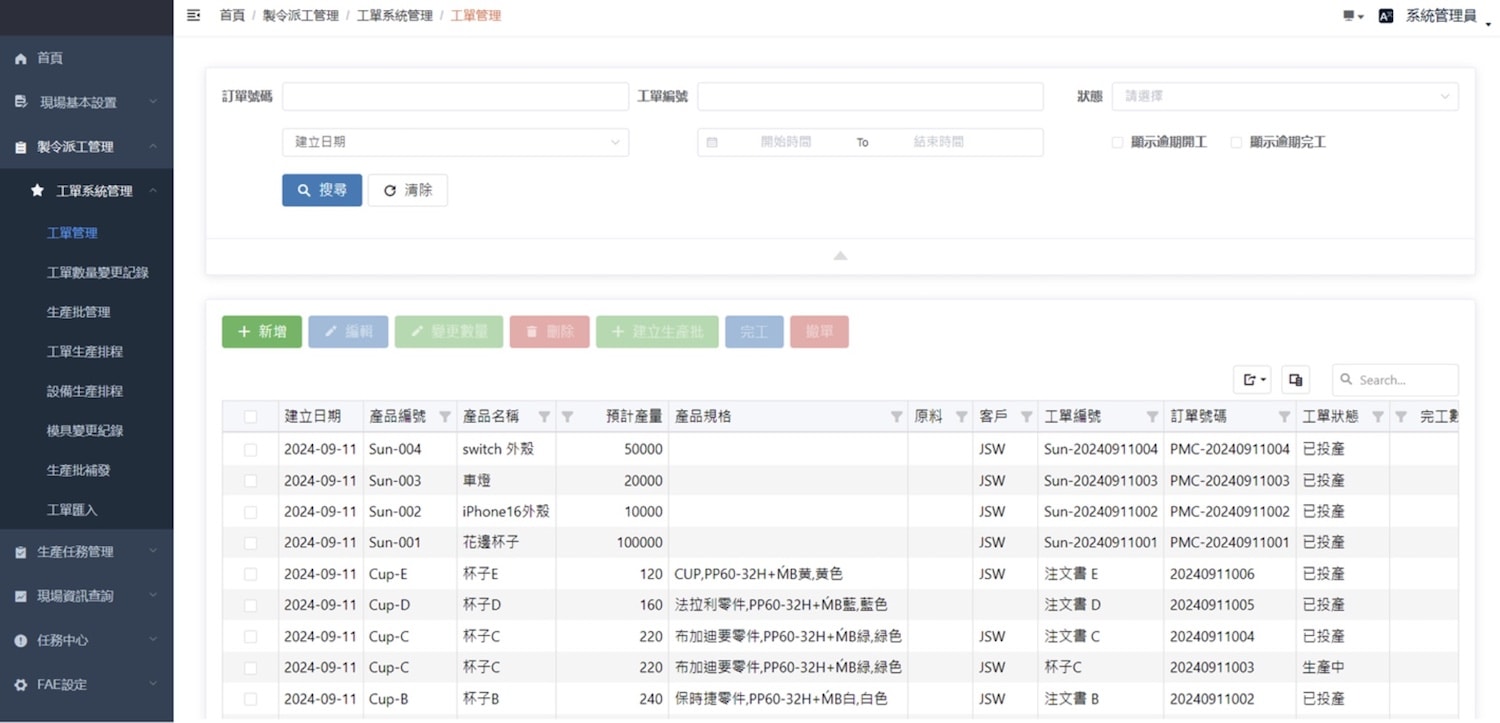Click the column toggle icon beside Search
This screenshot has height=723, width=1500.
point(1295,380)
